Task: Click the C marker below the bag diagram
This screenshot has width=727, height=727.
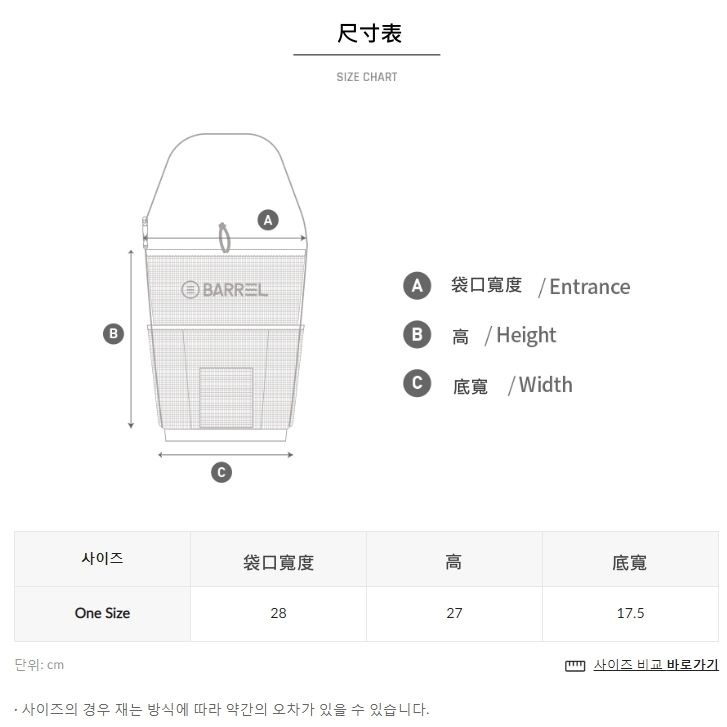Action: click(x=221, y=472)
